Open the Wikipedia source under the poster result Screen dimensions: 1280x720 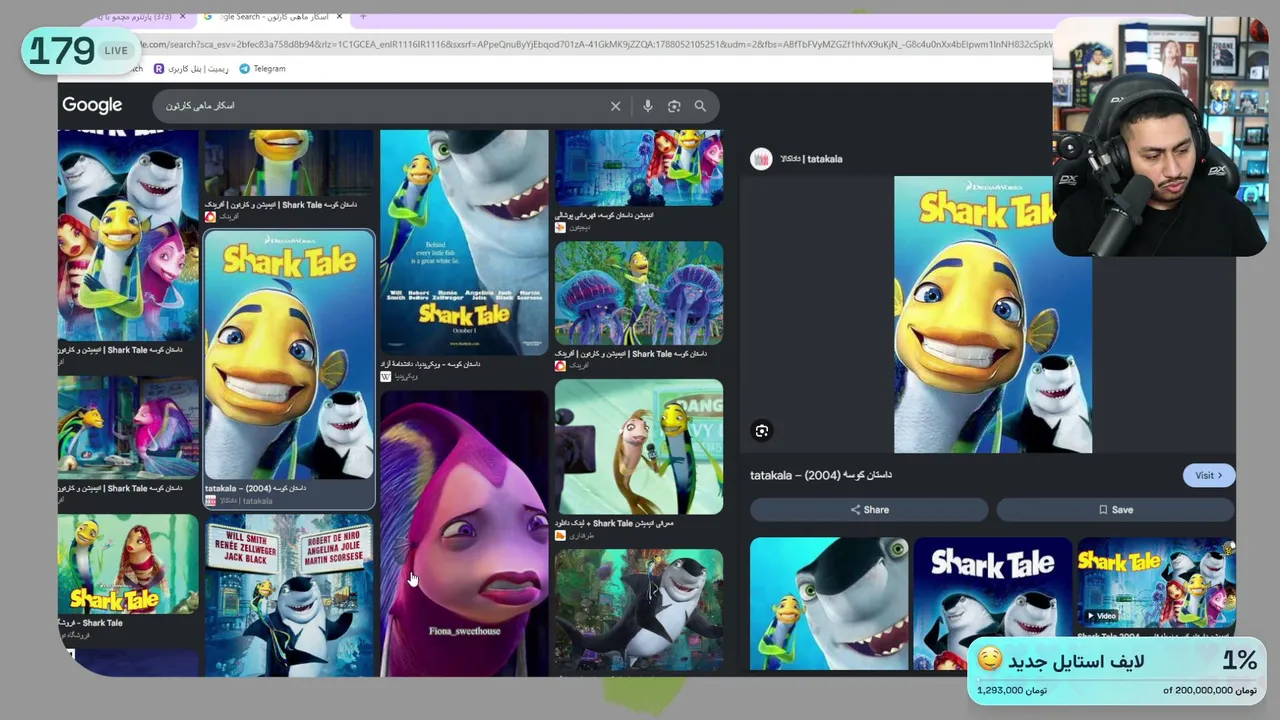click(x=400, y=377)
